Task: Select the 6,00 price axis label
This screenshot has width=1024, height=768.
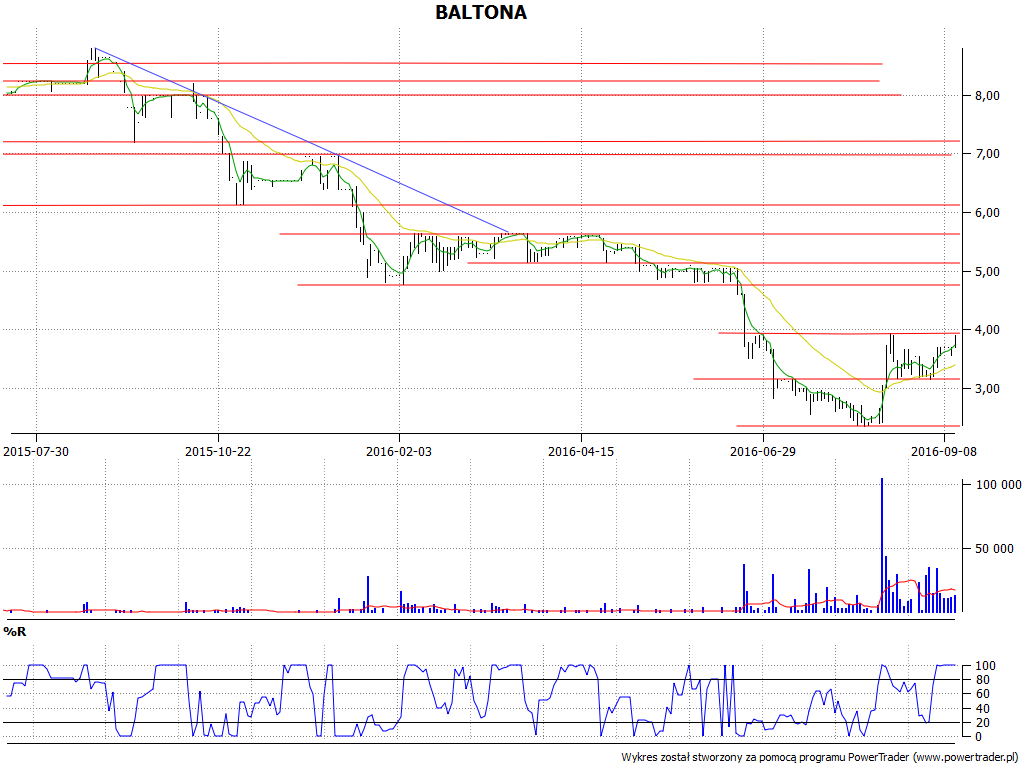Action: 987,212
